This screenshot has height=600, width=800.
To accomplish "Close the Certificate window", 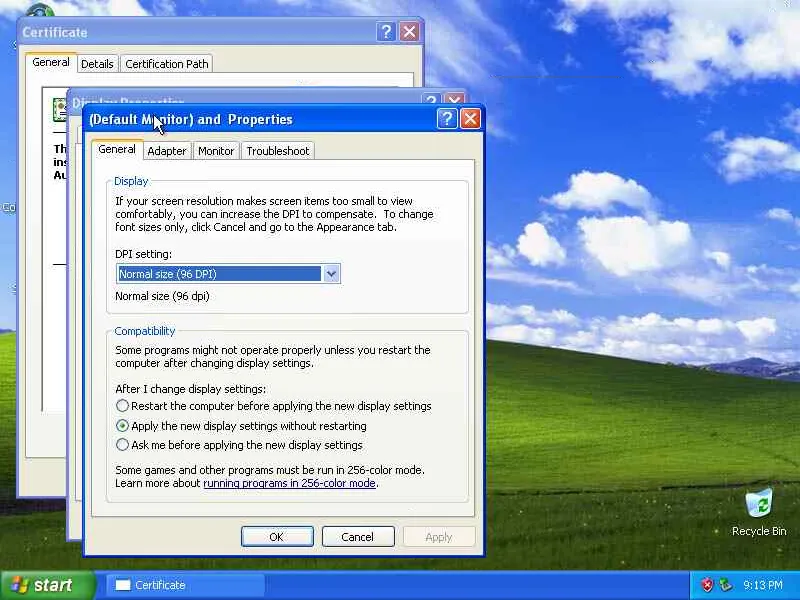I will tap(409, 32).
